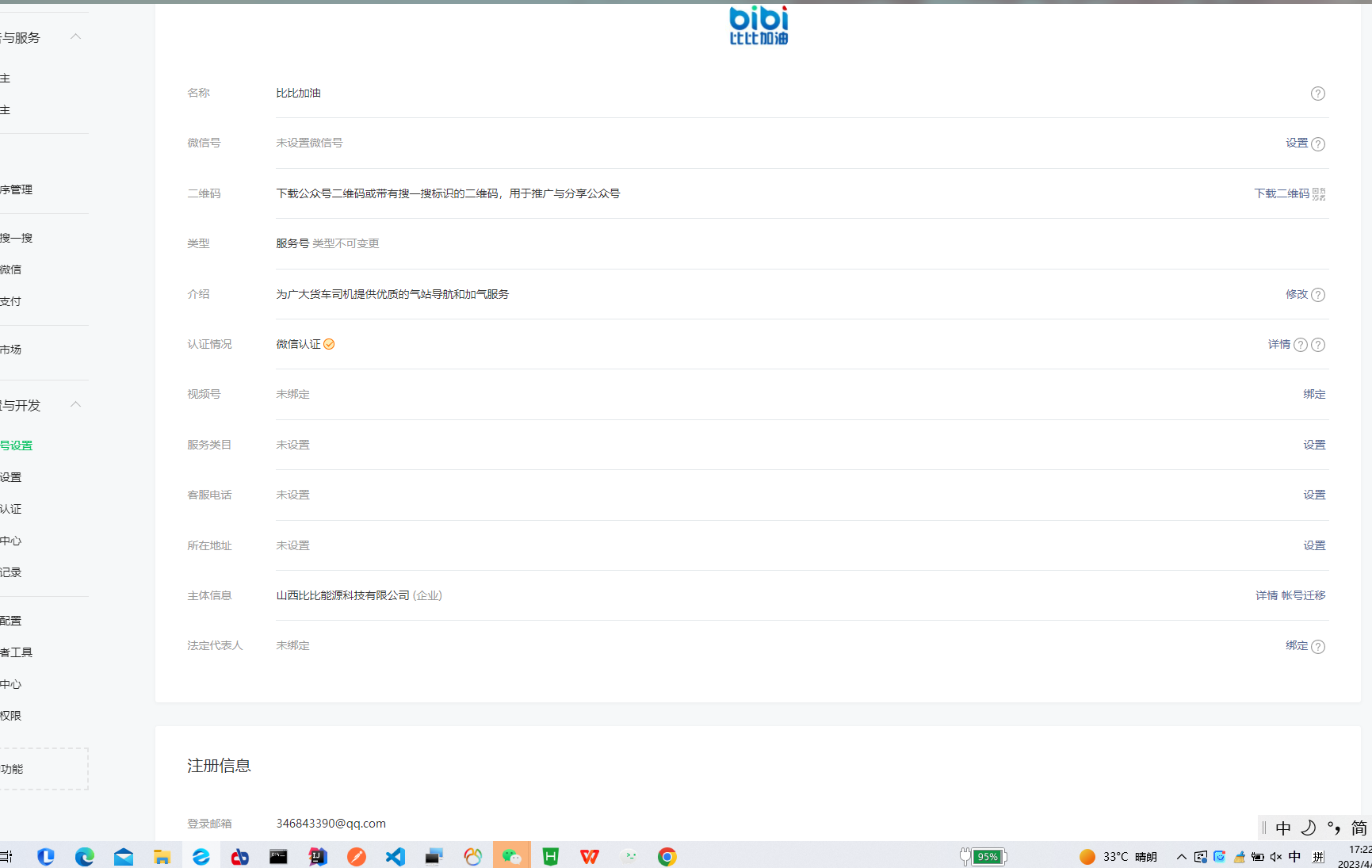This screenshot has width=1372, height=868.
Task: Open 搜一搜 in the sidebar
Action: (17, 238)
